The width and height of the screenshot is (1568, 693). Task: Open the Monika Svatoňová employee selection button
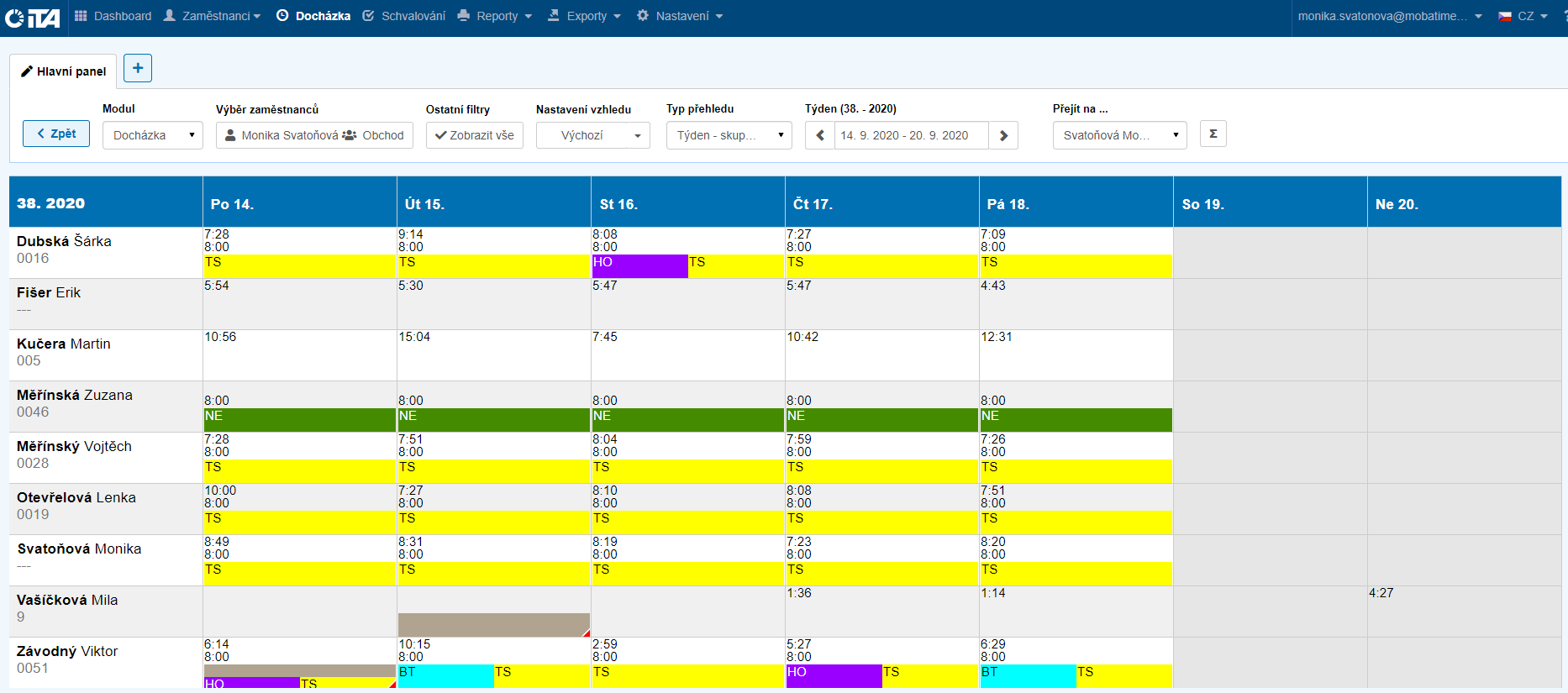314,135
